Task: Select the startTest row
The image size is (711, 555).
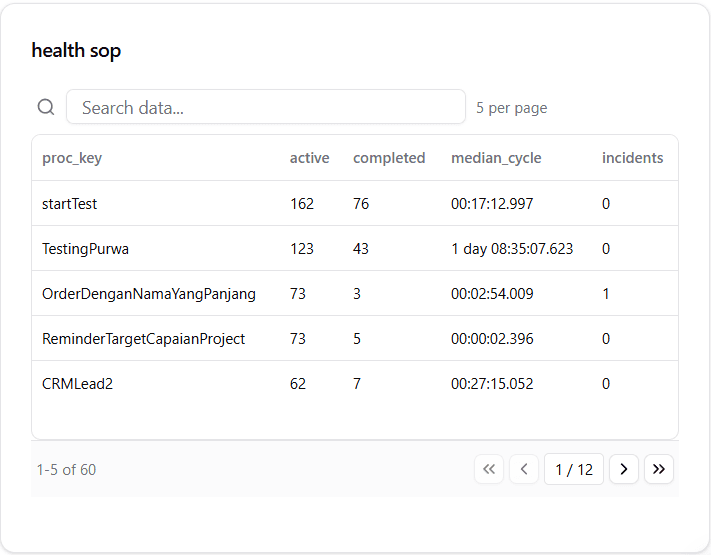Action: click(x=70, y=204)
